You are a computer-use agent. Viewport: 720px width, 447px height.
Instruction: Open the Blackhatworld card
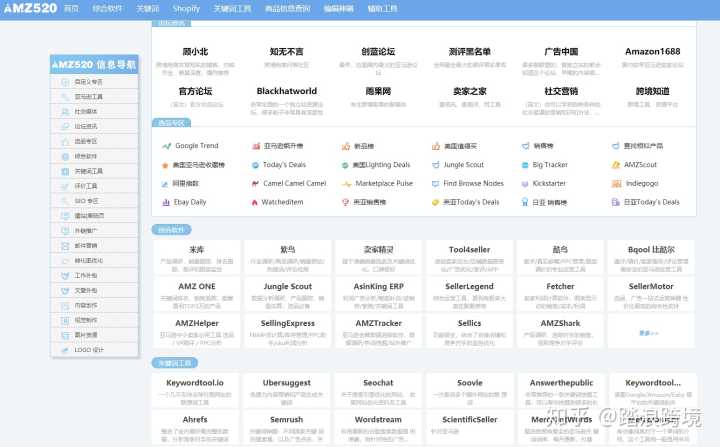point(287,101)
